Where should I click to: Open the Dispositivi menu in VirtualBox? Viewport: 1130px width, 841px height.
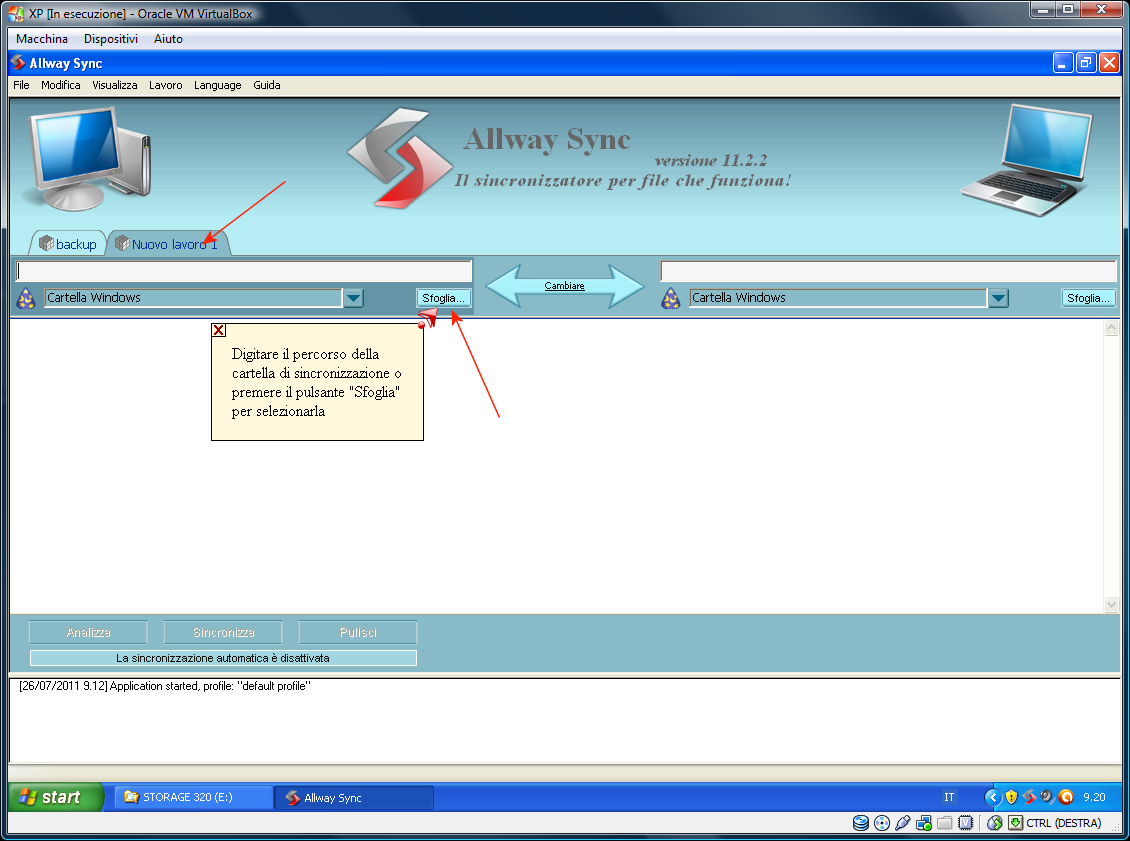pyautogui.click(x=111, y=39)
